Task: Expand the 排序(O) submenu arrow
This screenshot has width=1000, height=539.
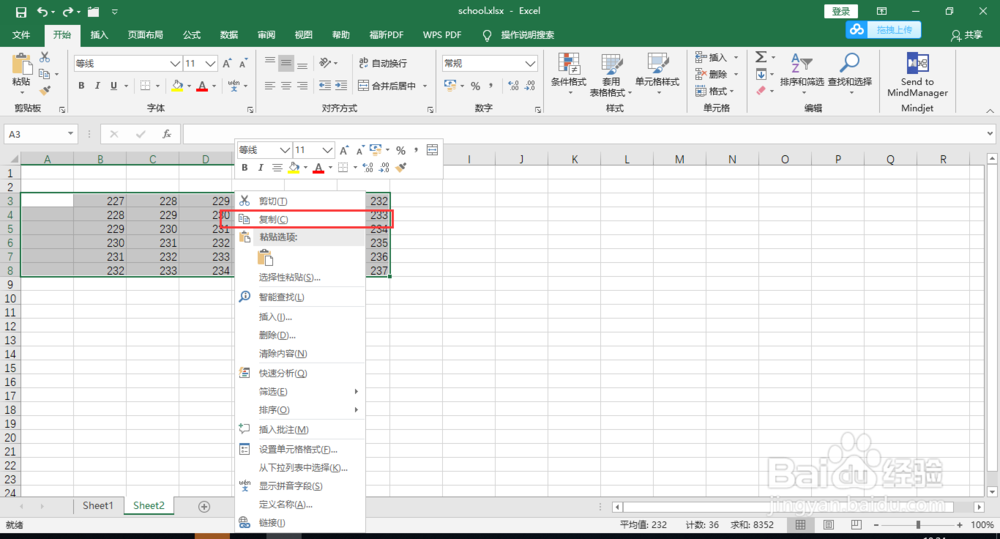Action: (356, 410)
